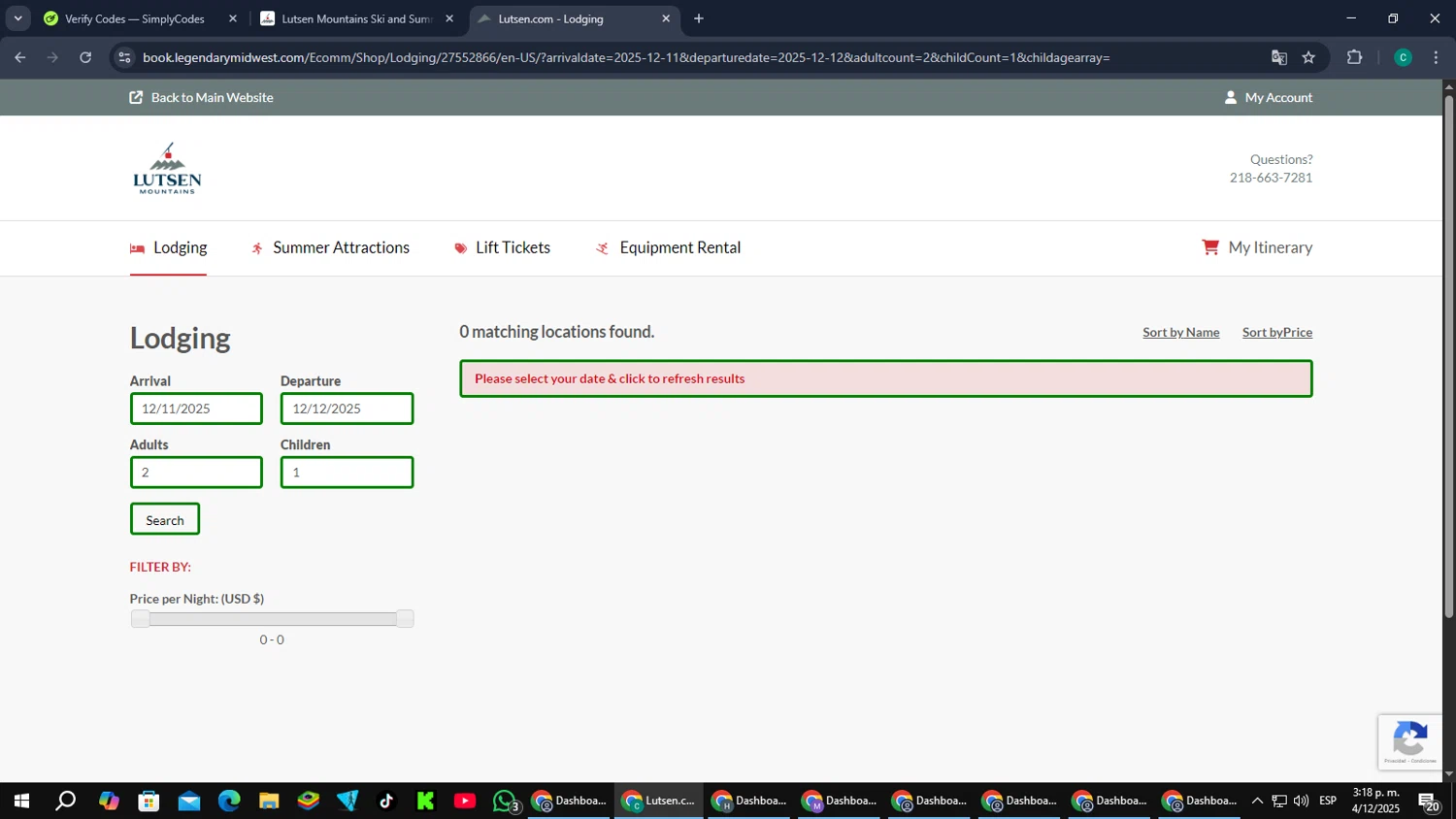The width and height of the screenshot is (1456, 819).
Task: Open Microsoft Edge from the taskbar
Action: [229, 801]
